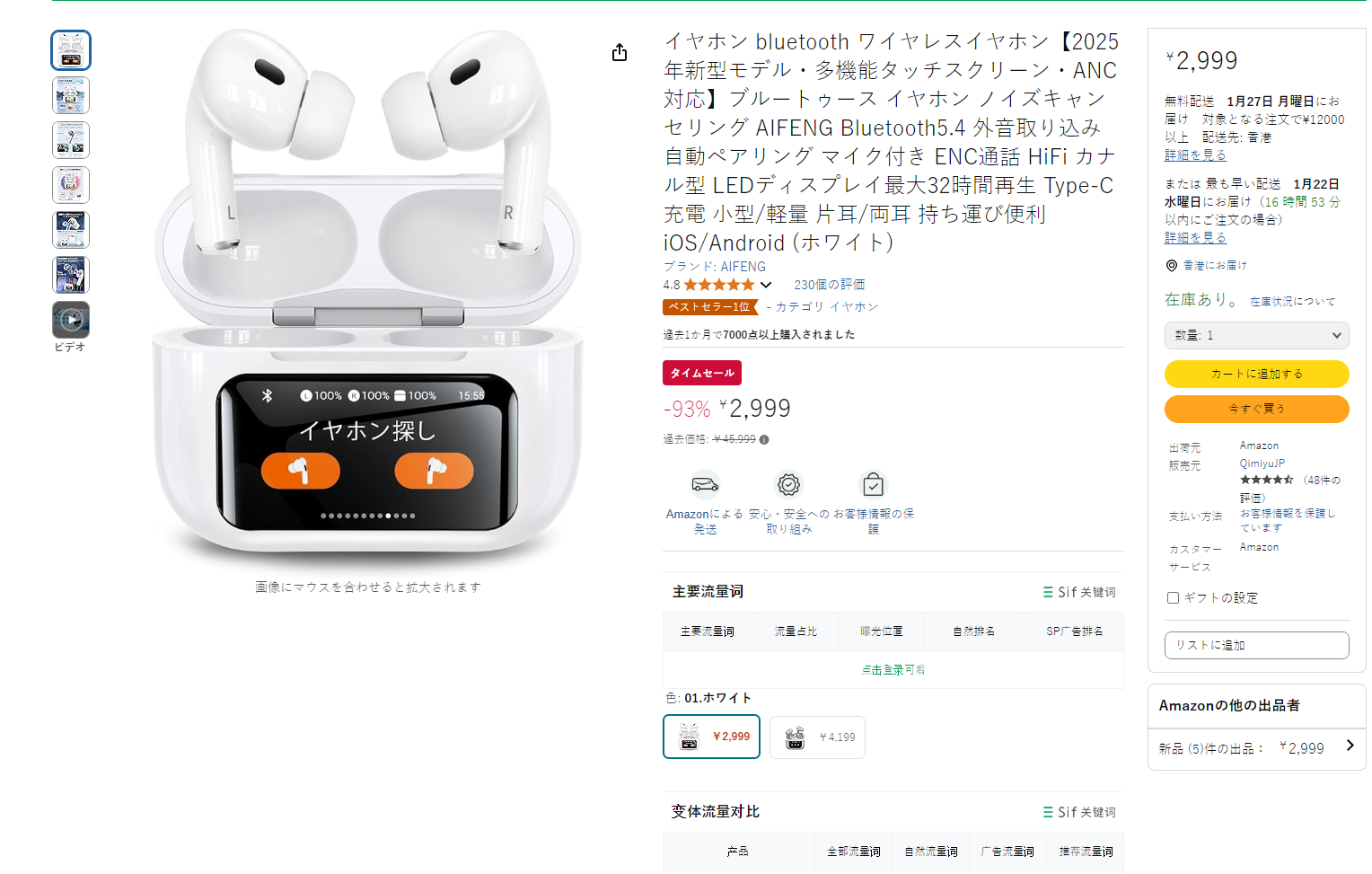Open the Sif keyword icon in 变体流量对比 panel
Image resolution: width=1372 pixels, height=874 pixels.
point(1048,812)
